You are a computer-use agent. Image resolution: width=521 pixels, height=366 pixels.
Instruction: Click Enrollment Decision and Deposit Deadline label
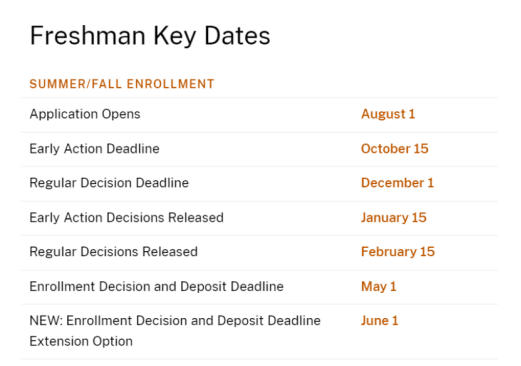[156, 287]
